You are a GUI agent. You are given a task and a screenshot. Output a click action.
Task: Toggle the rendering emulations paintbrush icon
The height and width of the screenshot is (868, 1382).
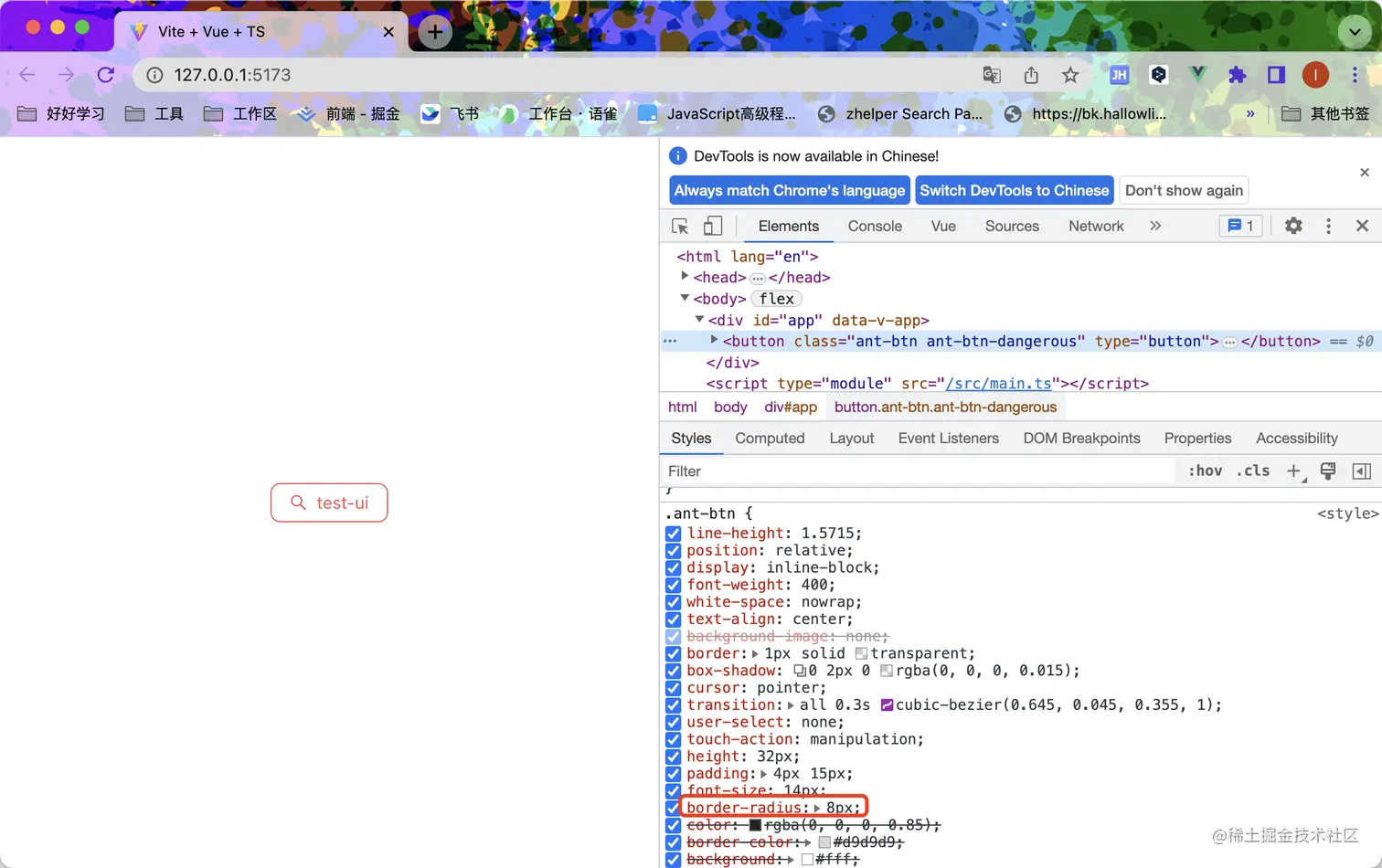pos(1328,471)
